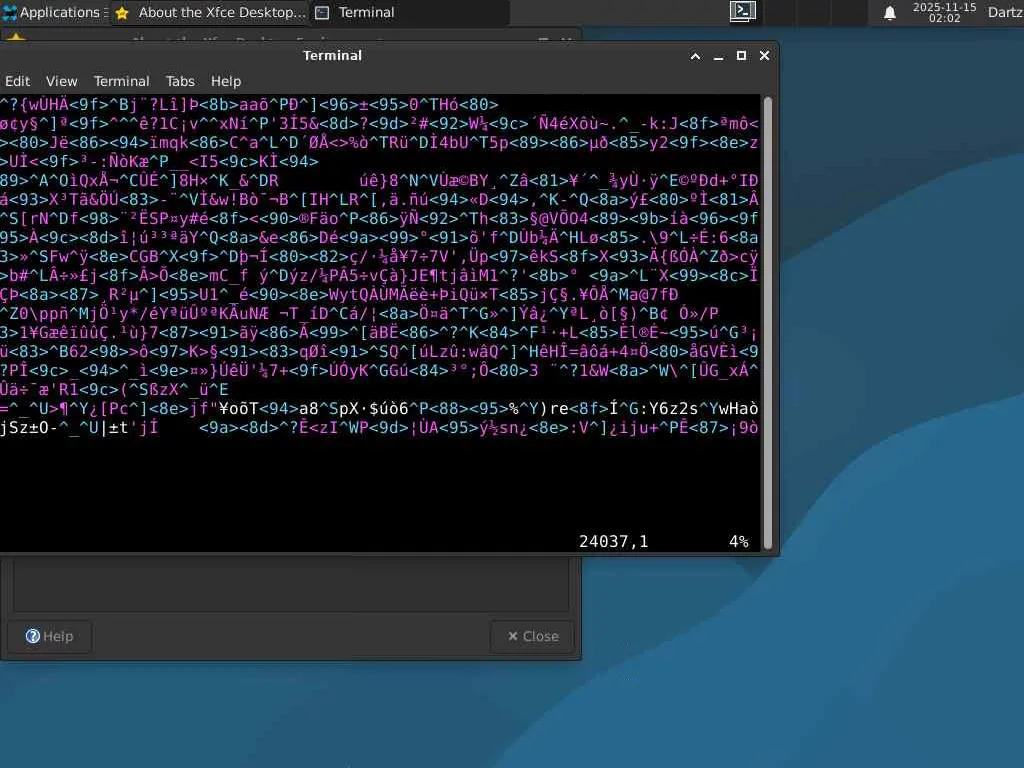
Task: Click the Terminal taskbar window button
Action: click(x=409, y=12)
